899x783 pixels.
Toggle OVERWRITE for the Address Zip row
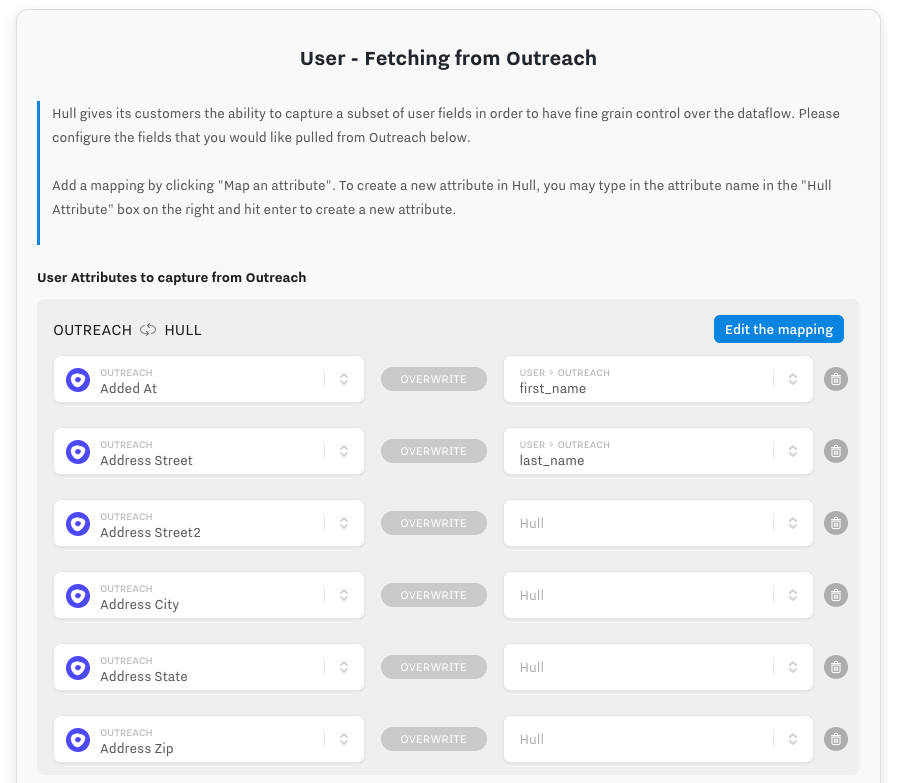[433, 739]
